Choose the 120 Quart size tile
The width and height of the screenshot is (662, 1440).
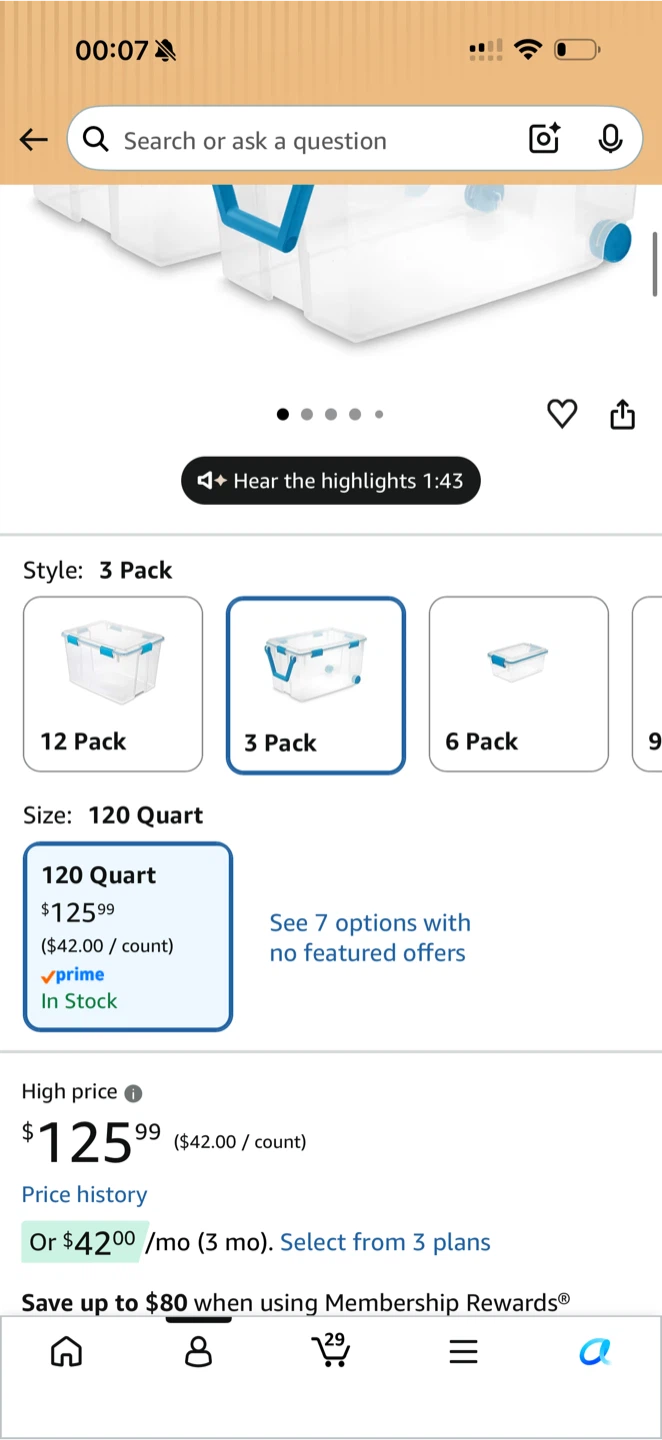pyautogui.click(x=128, y=937)
